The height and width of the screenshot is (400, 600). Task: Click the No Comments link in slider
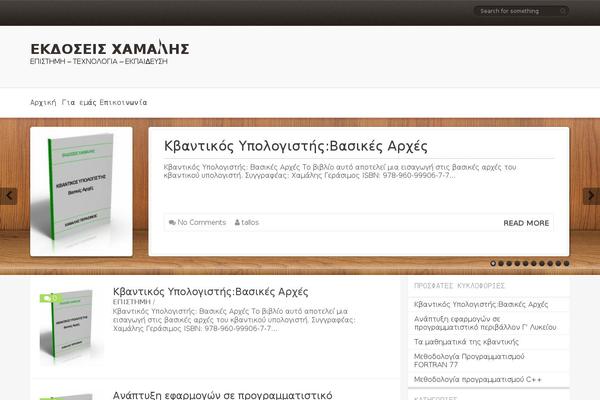(202, 222)
